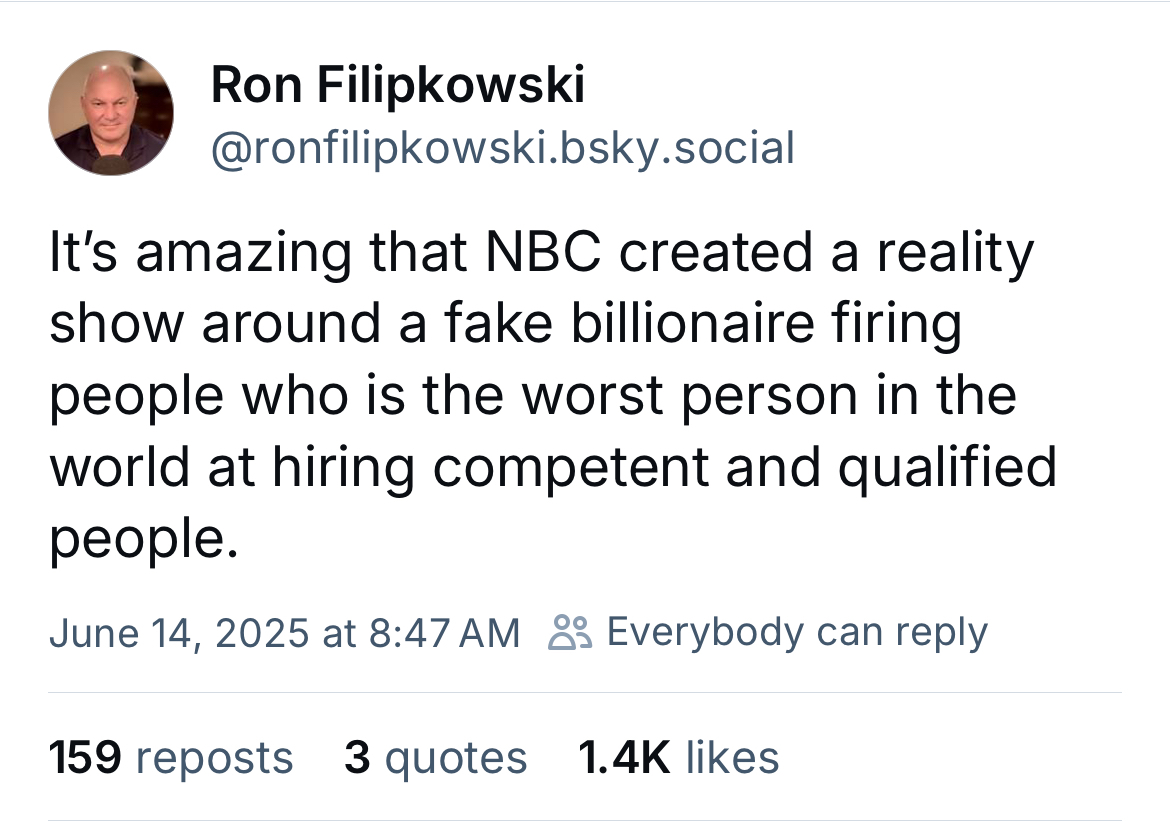Click the '3' quote count number
1170x822 pixels.
pyautogui.click(x=357, y=757)
